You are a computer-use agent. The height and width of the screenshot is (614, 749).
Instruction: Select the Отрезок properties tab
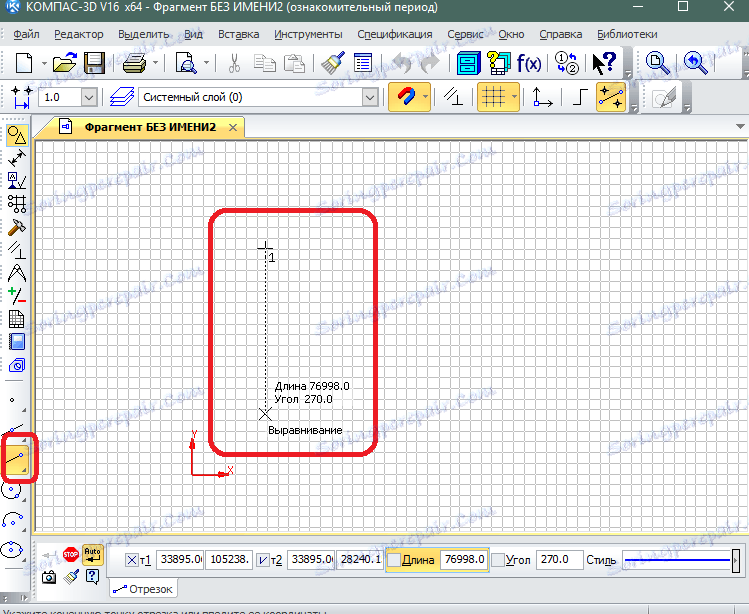point(143,589)
